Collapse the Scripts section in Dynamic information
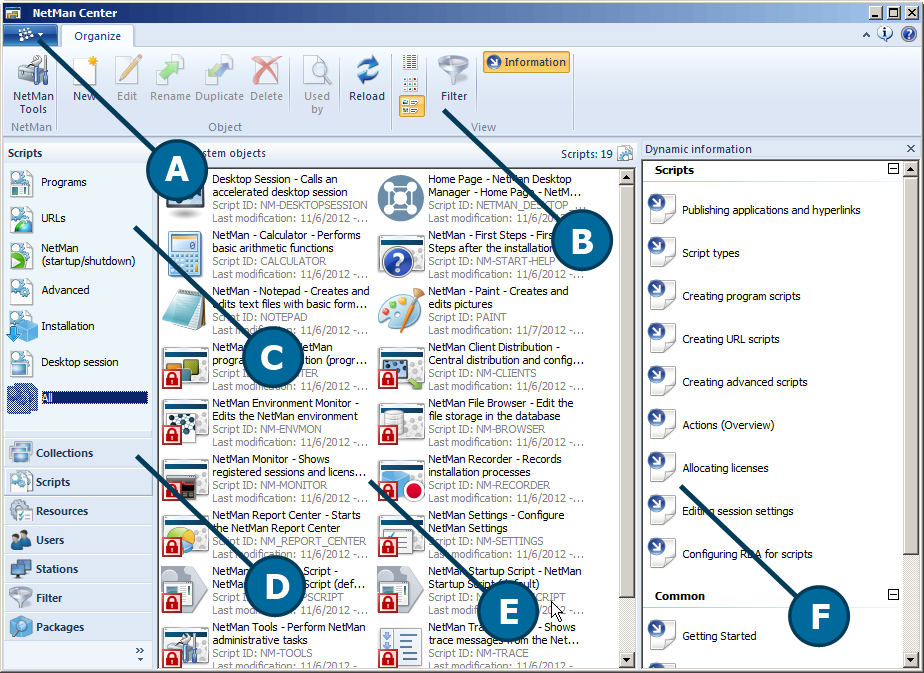The image size is (924, 673). 893,170
